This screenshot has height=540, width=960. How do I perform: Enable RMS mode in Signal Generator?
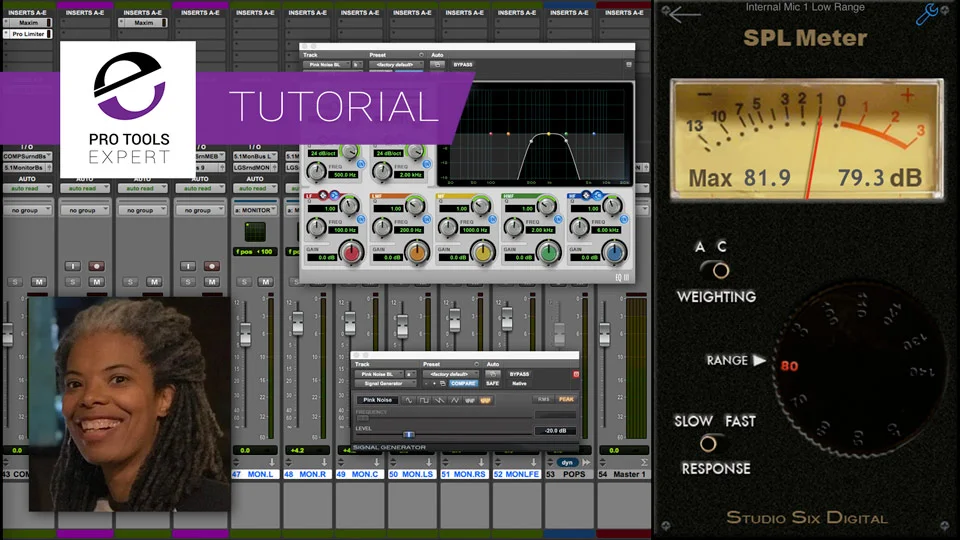tap(543, 399)
